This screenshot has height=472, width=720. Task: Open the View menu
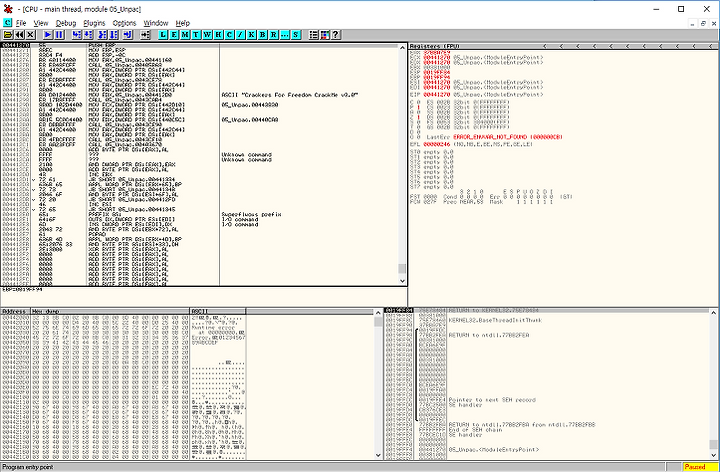click(x=41, y=23)
